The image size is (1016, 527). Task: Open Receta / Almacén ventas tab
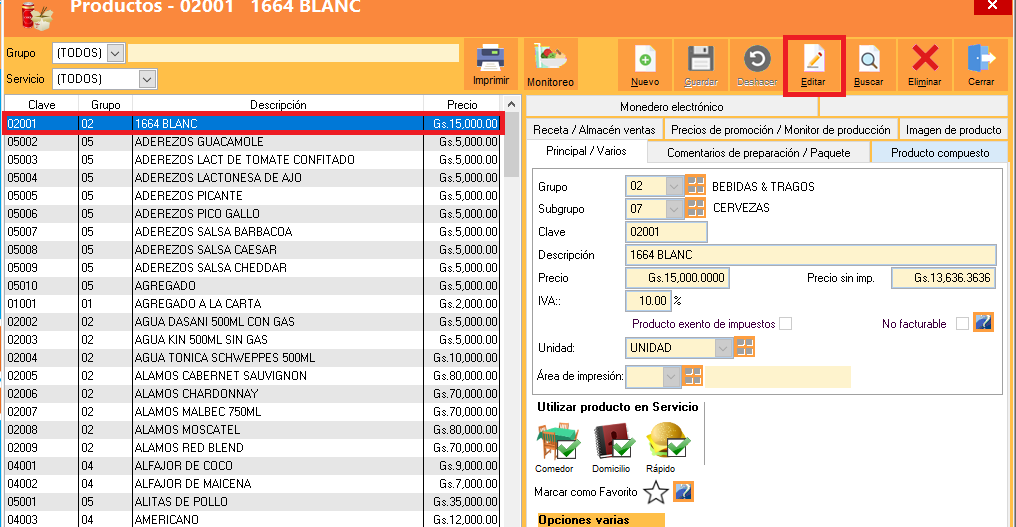594,130
